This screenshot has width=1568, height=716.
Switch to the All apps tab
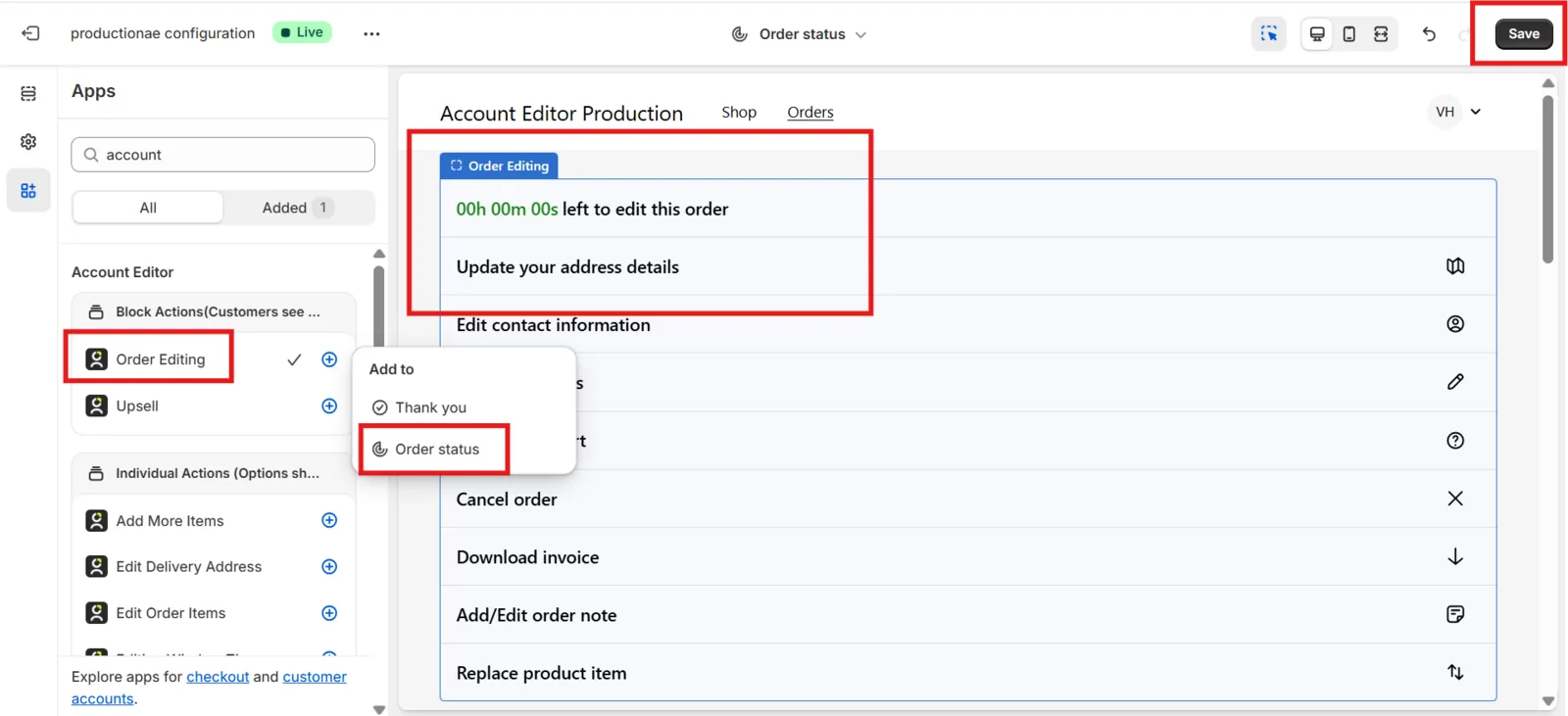(x=148, y=208)
